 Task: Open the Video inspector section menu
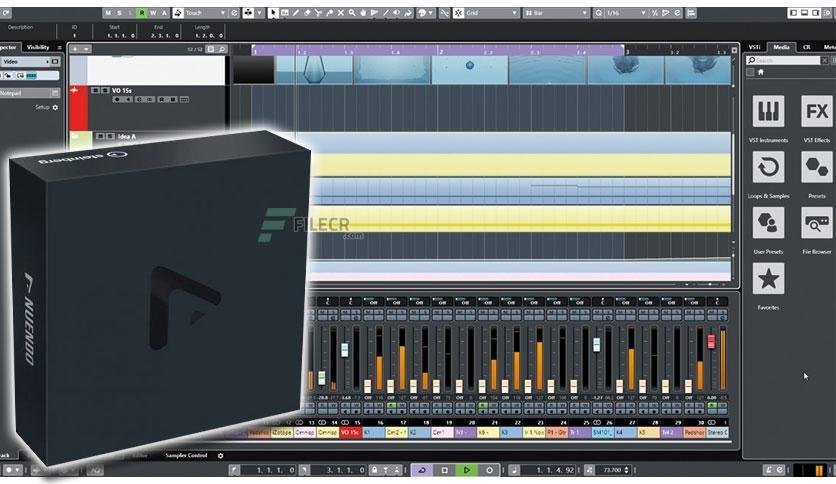pos(55,62)
